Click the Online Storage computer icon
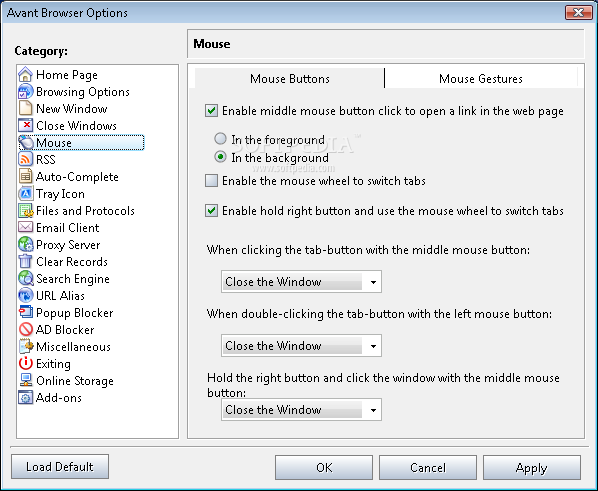 pos(26,380)
